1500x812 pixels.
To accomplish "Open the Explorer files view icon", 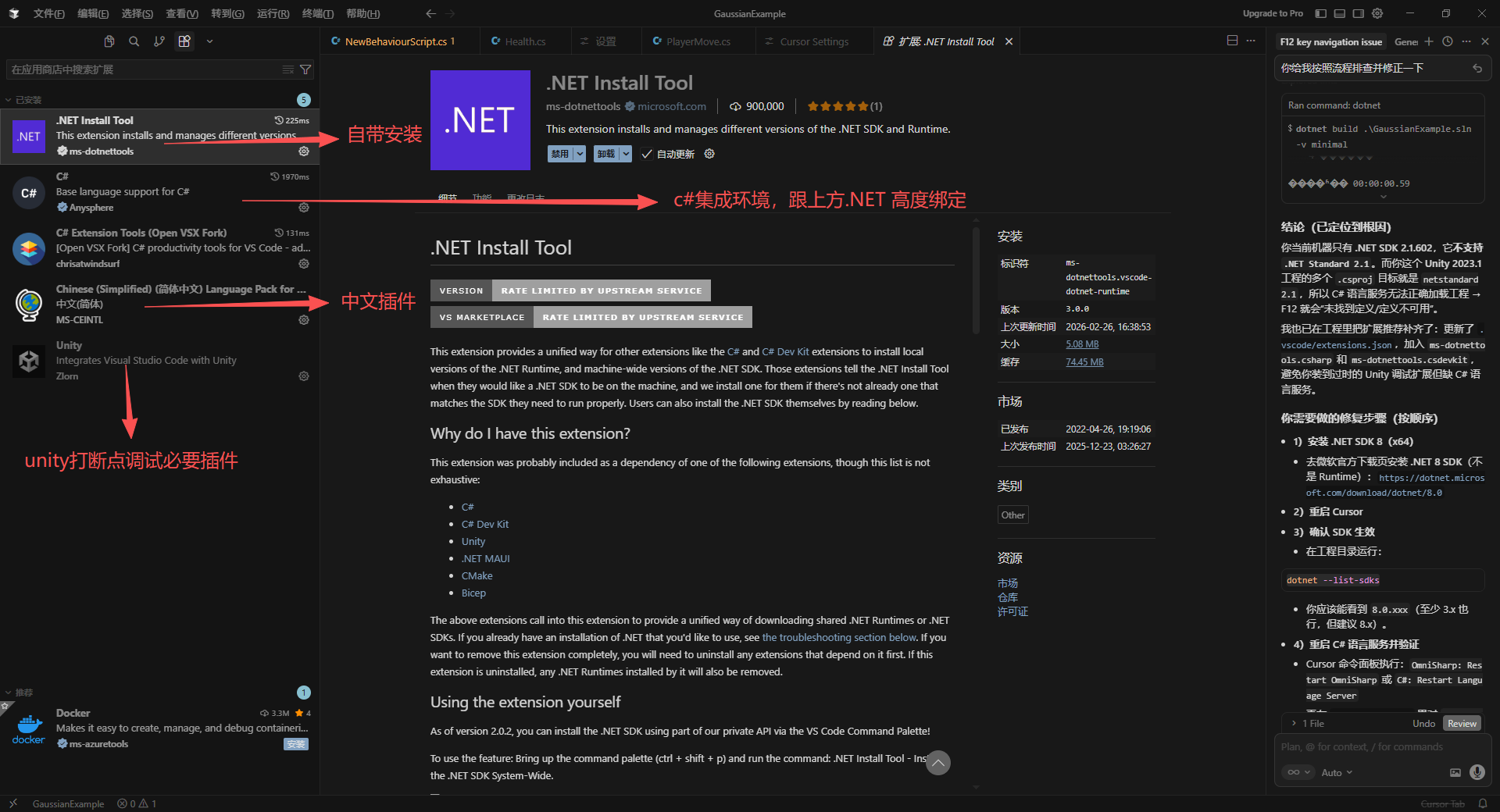I will [109, 41].
